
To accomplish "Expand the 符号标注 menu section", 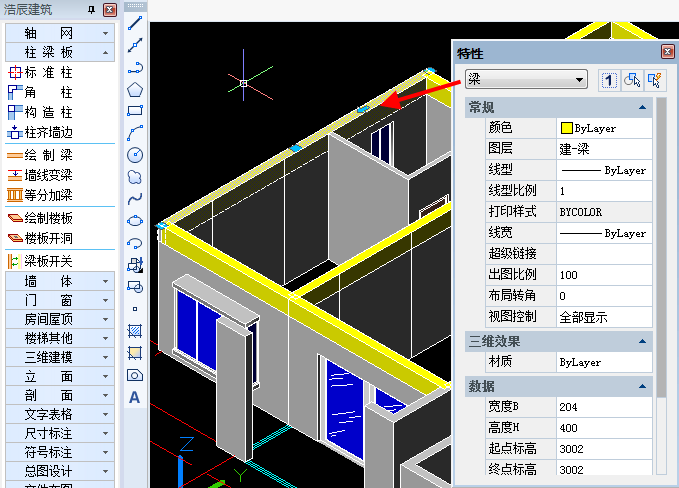I will 60,452.
